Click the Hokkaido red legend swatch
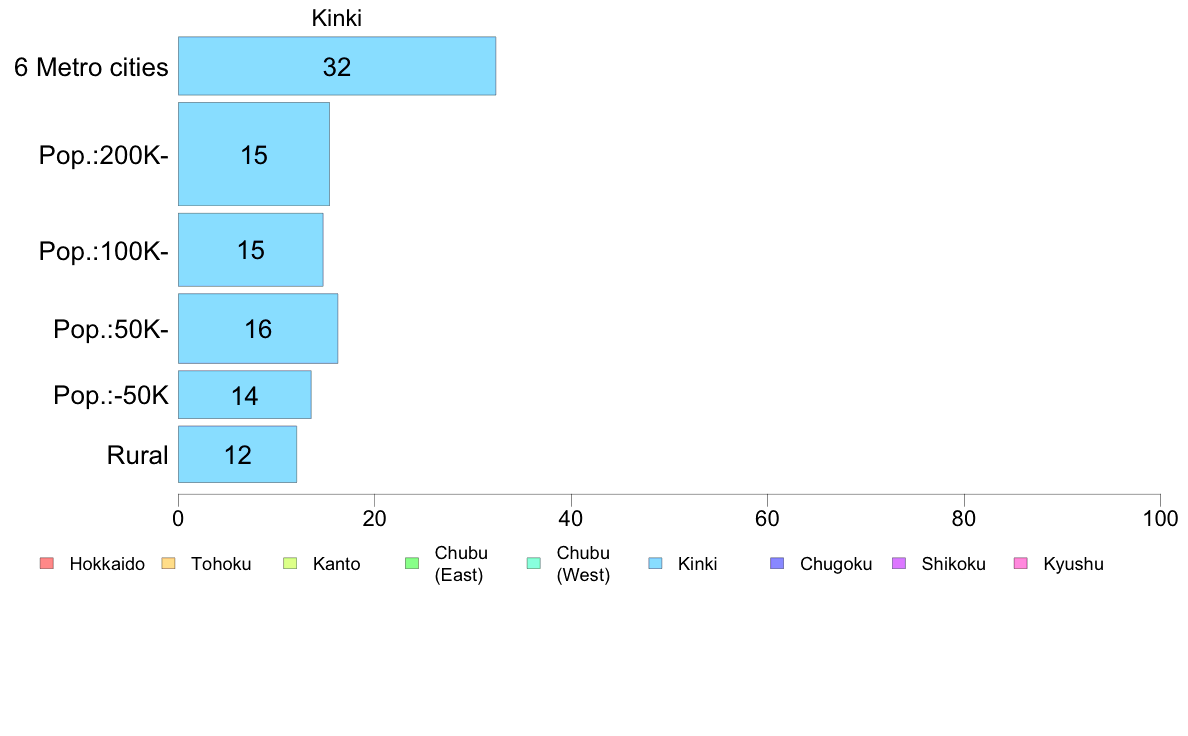 click(47, 563)
